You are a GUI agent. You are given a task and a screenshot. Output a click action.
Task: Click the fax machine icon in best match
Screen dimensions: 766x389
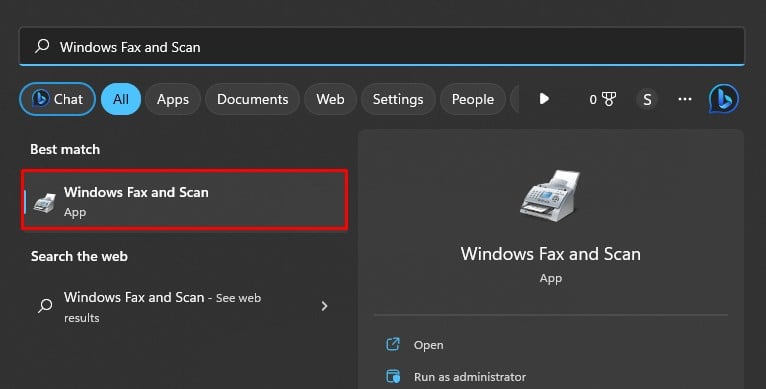point(44,202)
